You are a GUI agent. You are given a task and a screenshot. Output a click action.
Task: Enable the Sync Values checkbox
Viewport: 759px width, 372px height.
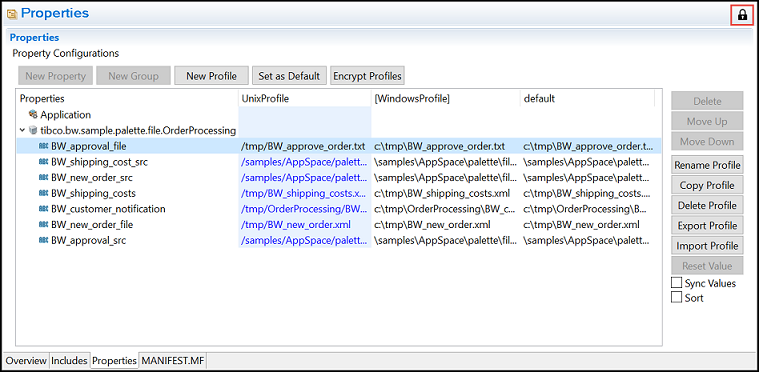[x=676, y=283]
